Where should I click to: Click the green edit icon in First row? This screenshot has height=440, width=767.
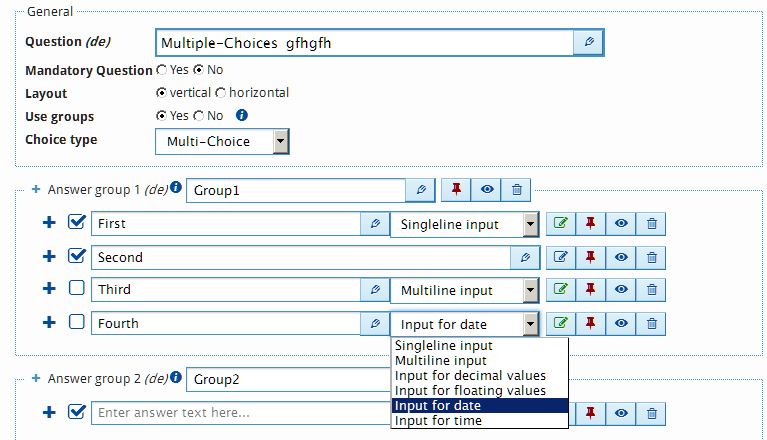click(560, 224)
